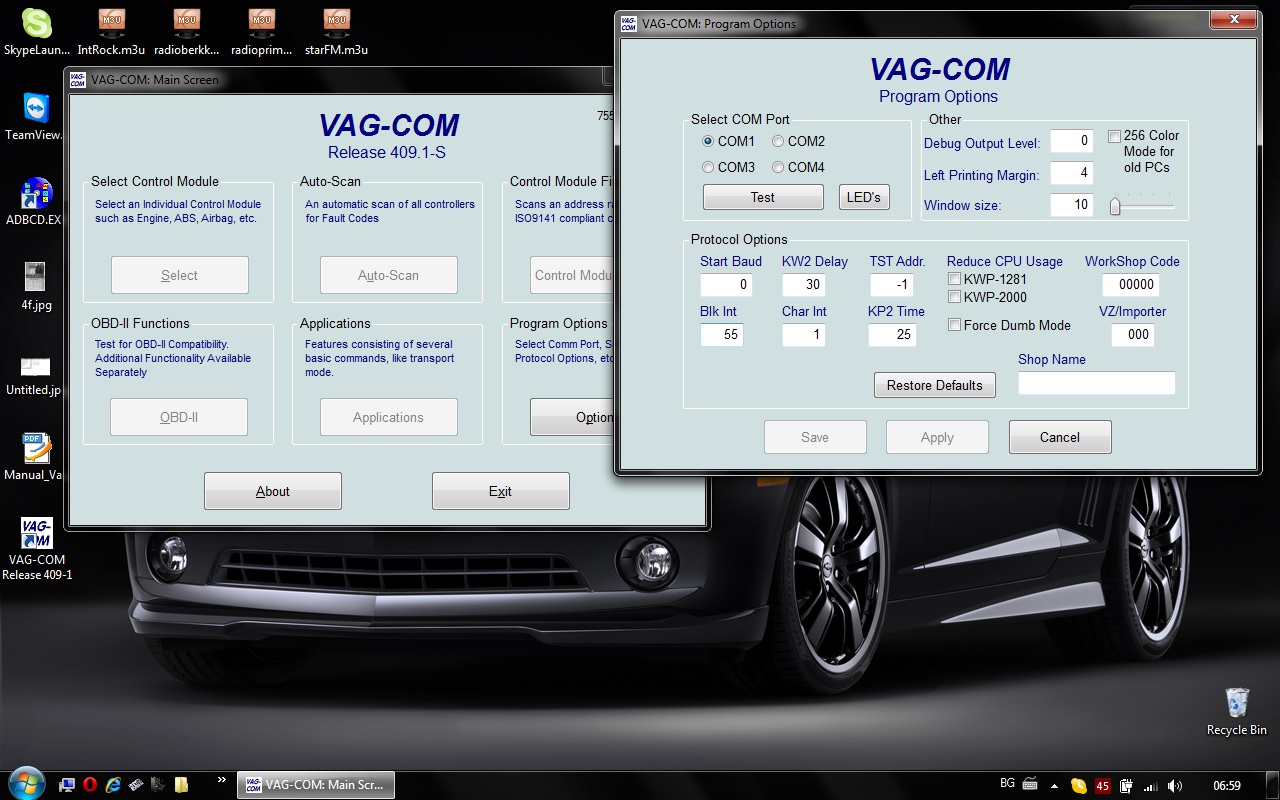Viewport: 1280px width, 800px height.
Task: Click the Left Printing Margin field
Action: 1072,174
